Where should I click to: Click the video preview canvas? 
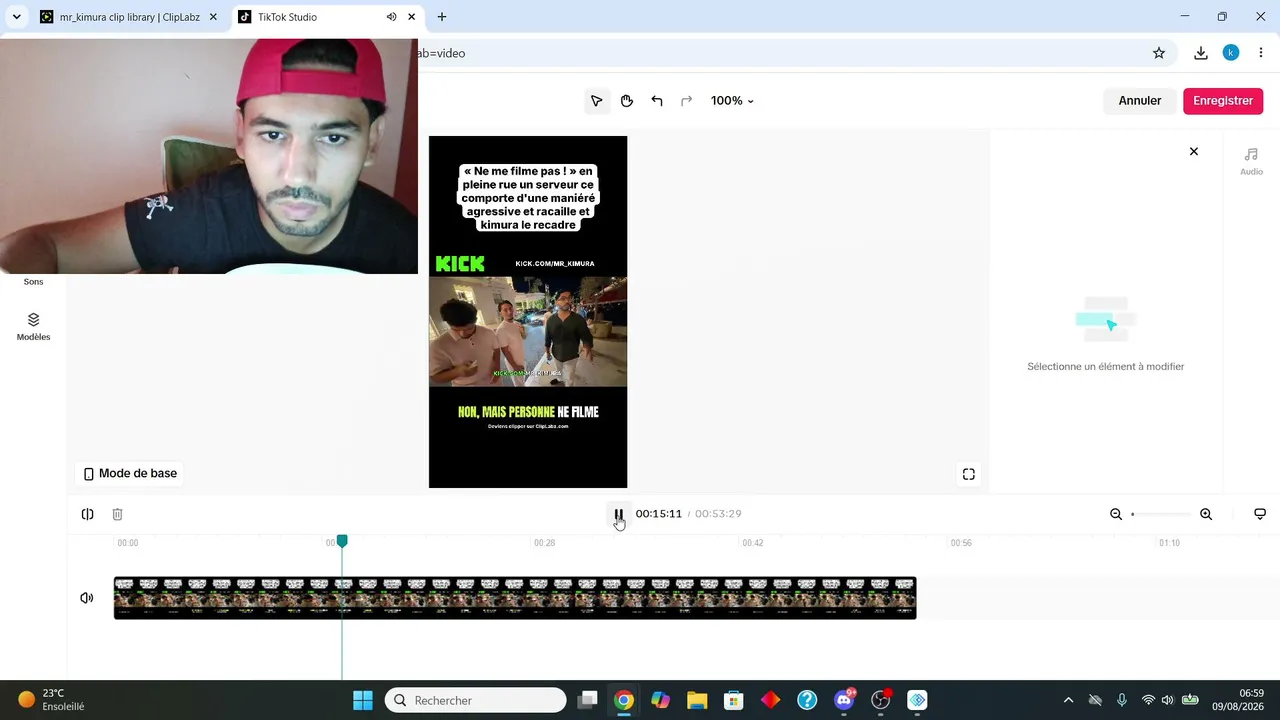coord(528,312)
